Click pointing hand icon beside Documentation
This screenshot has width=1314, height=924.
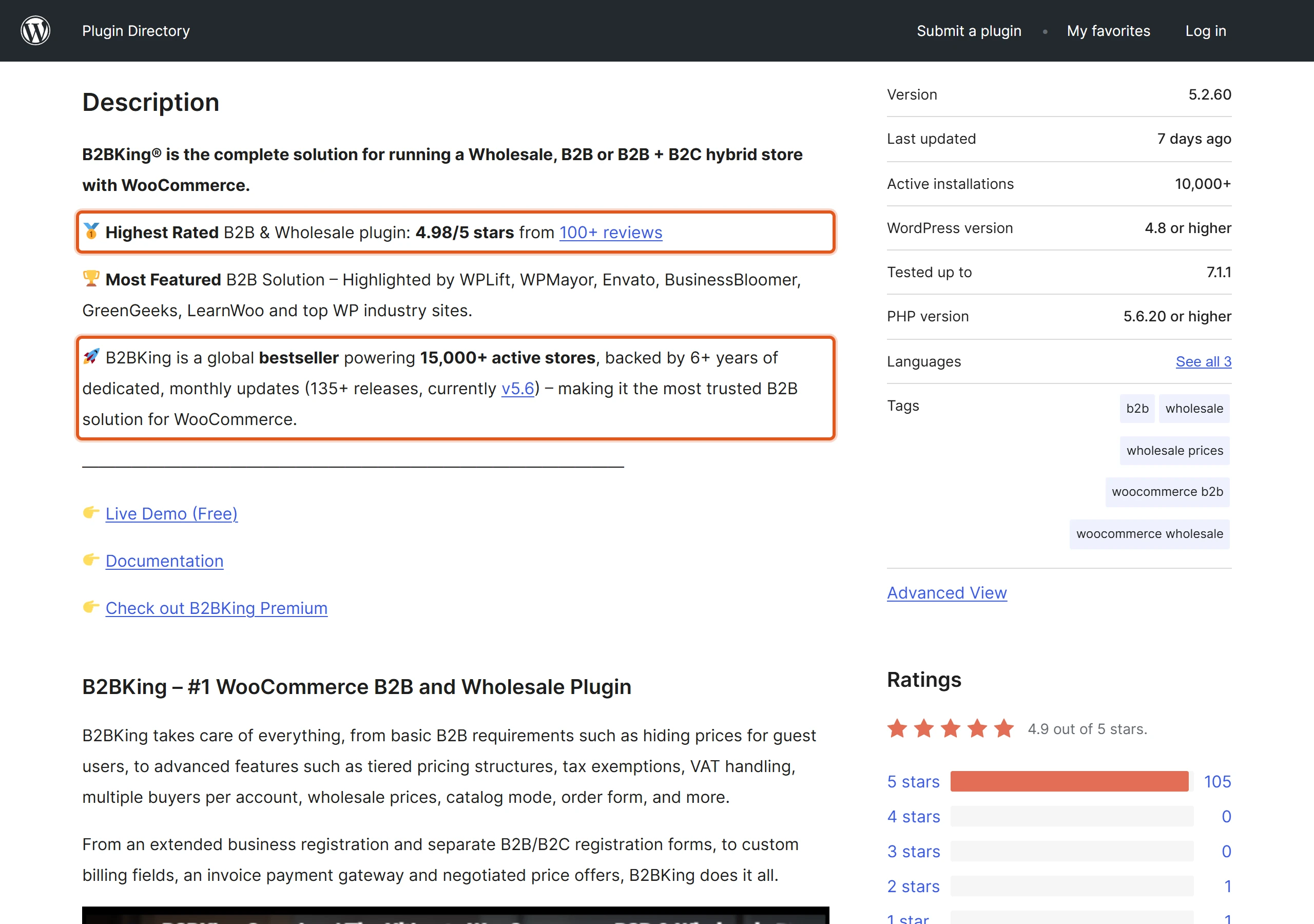[x=91, y=560]
